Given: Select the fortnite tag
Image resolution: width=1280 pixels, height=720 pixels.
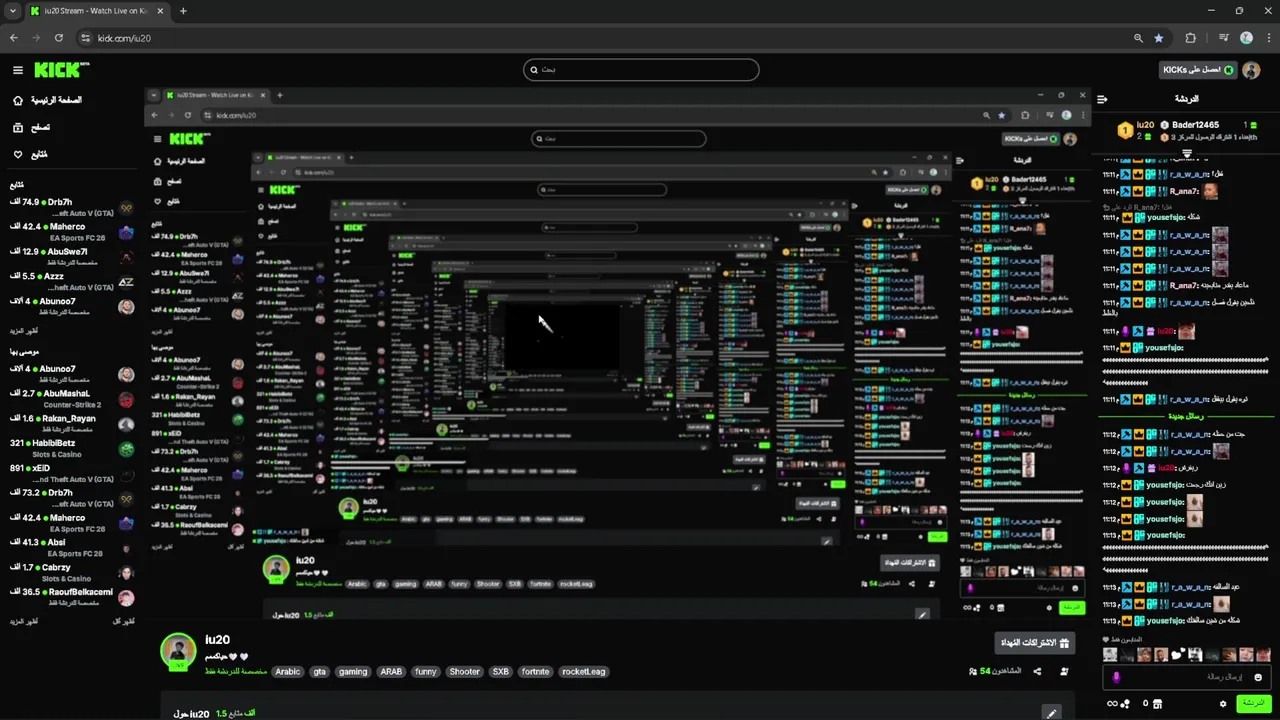Looking at the screenshot, I should point(535,672).
